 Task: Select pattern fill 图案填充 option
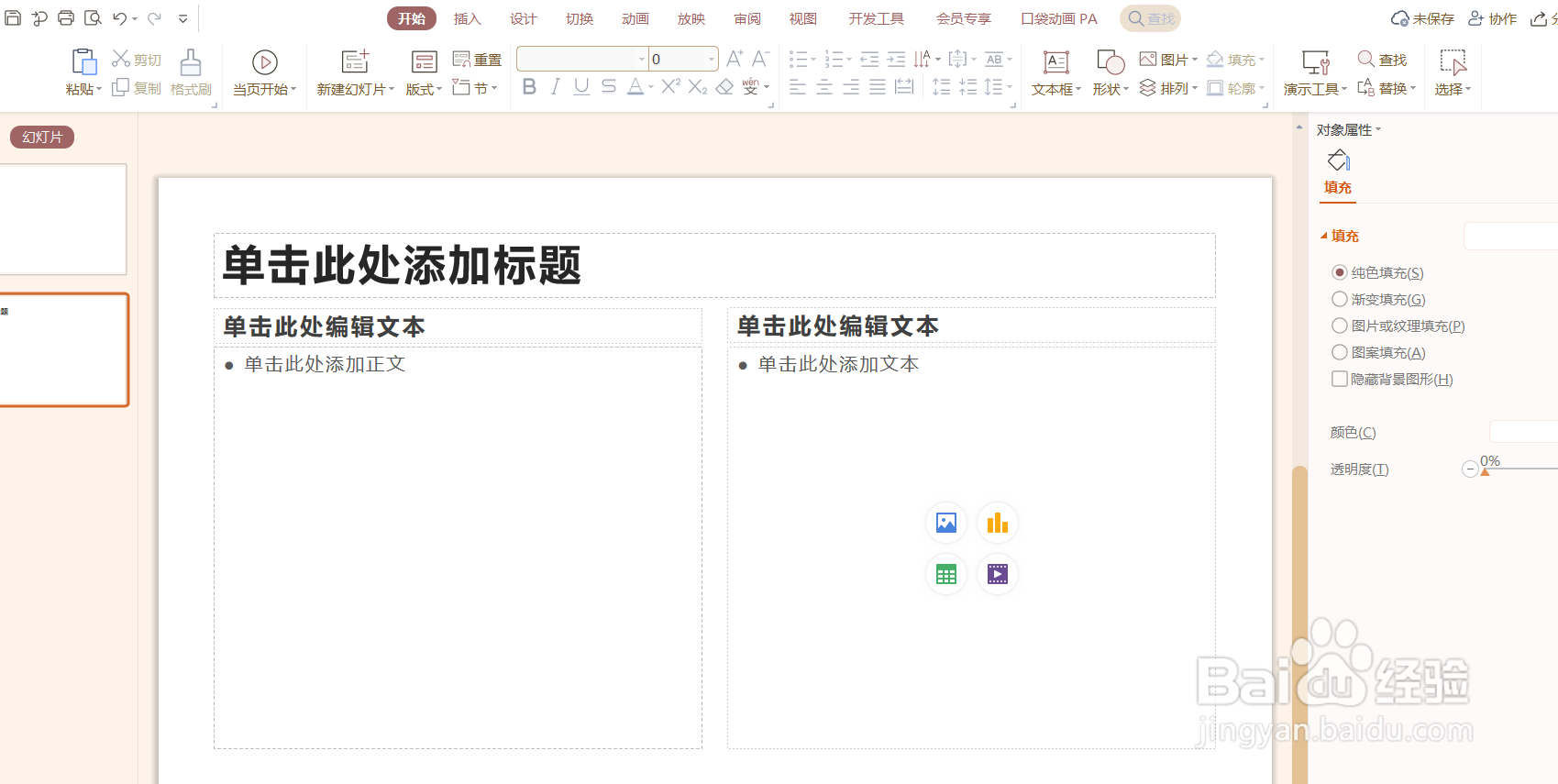click(1378, 352)
